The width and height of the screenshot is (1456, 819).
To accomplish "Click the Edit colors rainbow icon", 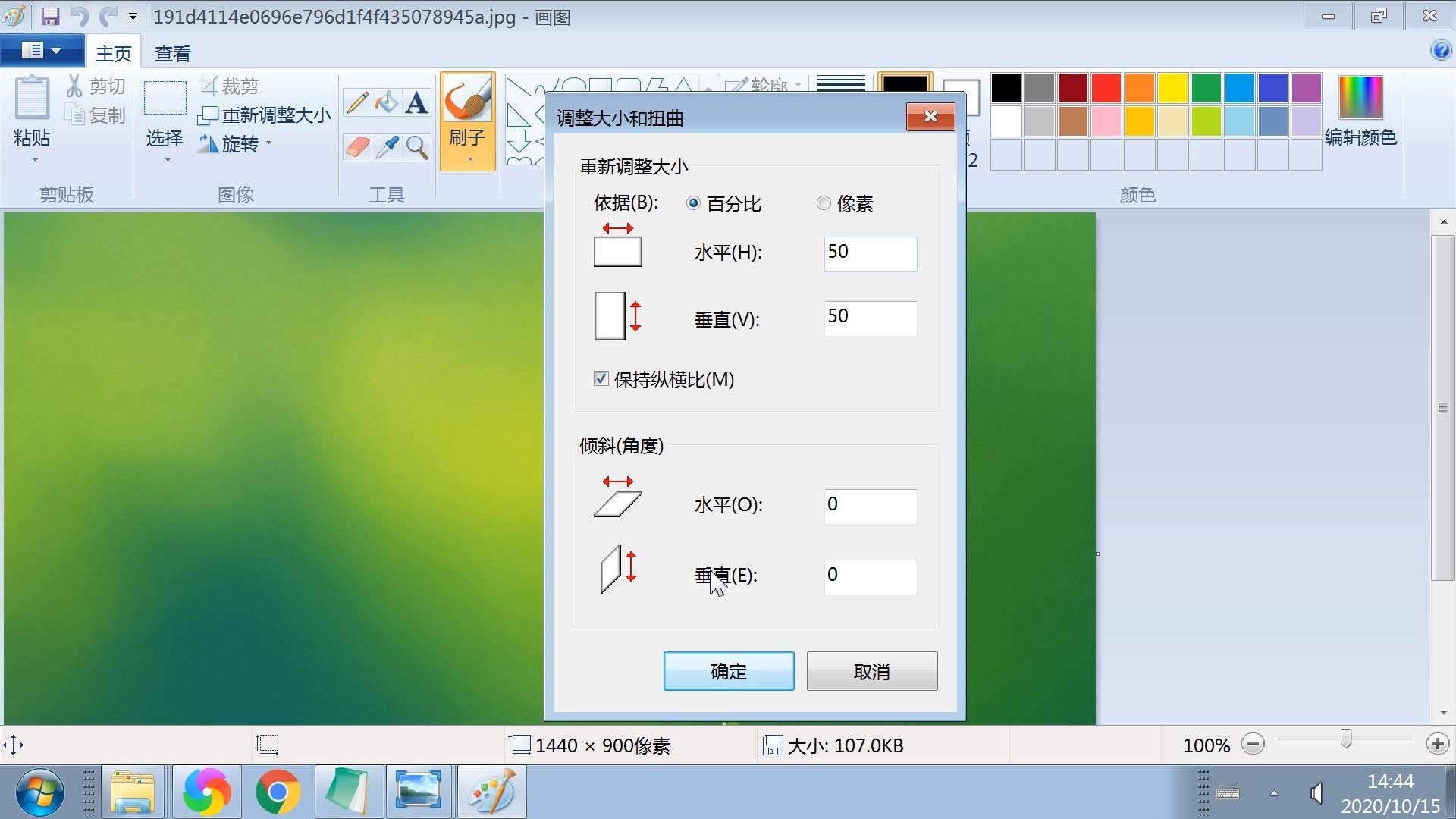I will point(1360,97).
